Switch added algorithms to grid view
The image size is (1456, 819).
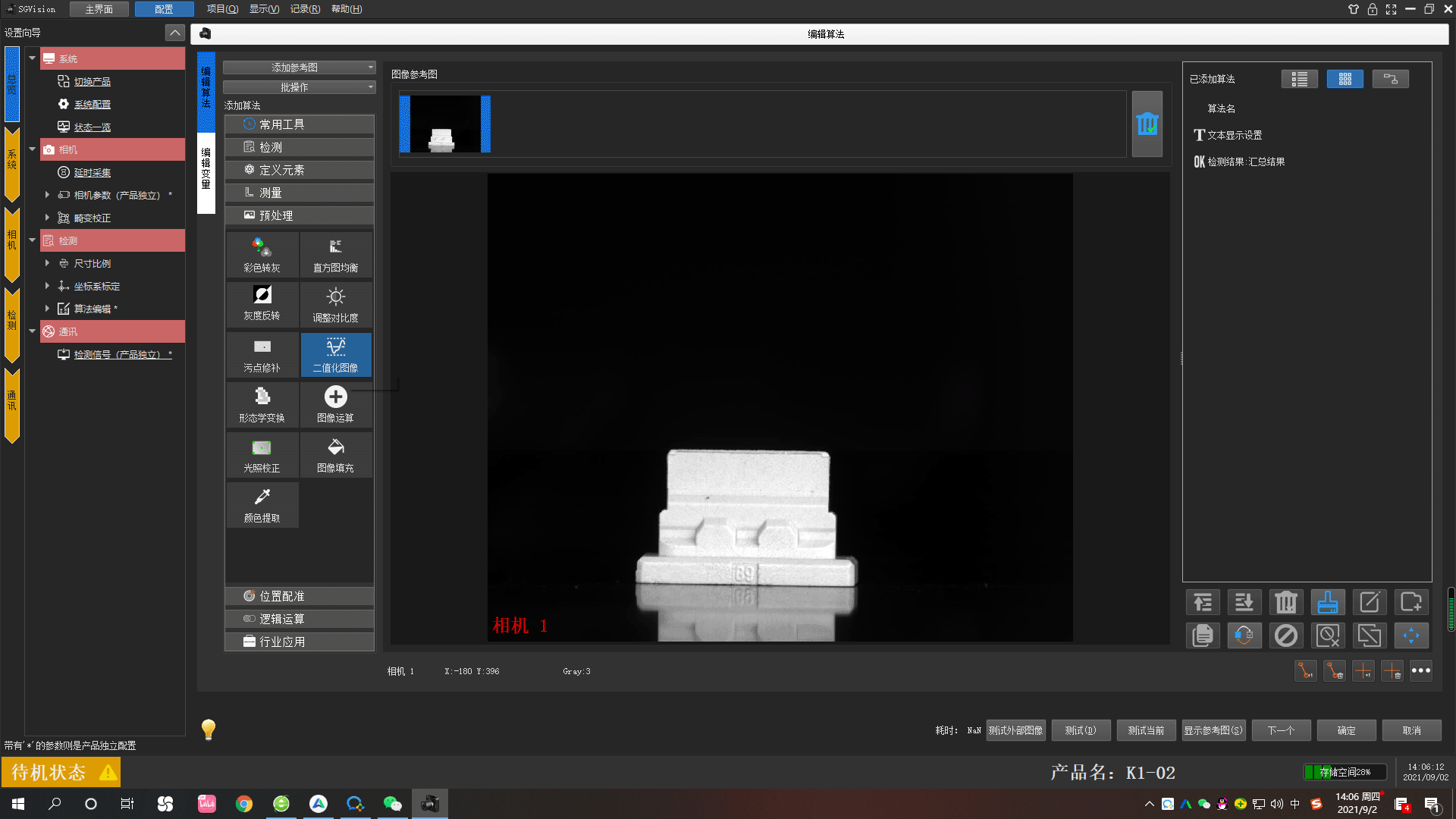pyautogui.click(x=1345, y=79)
